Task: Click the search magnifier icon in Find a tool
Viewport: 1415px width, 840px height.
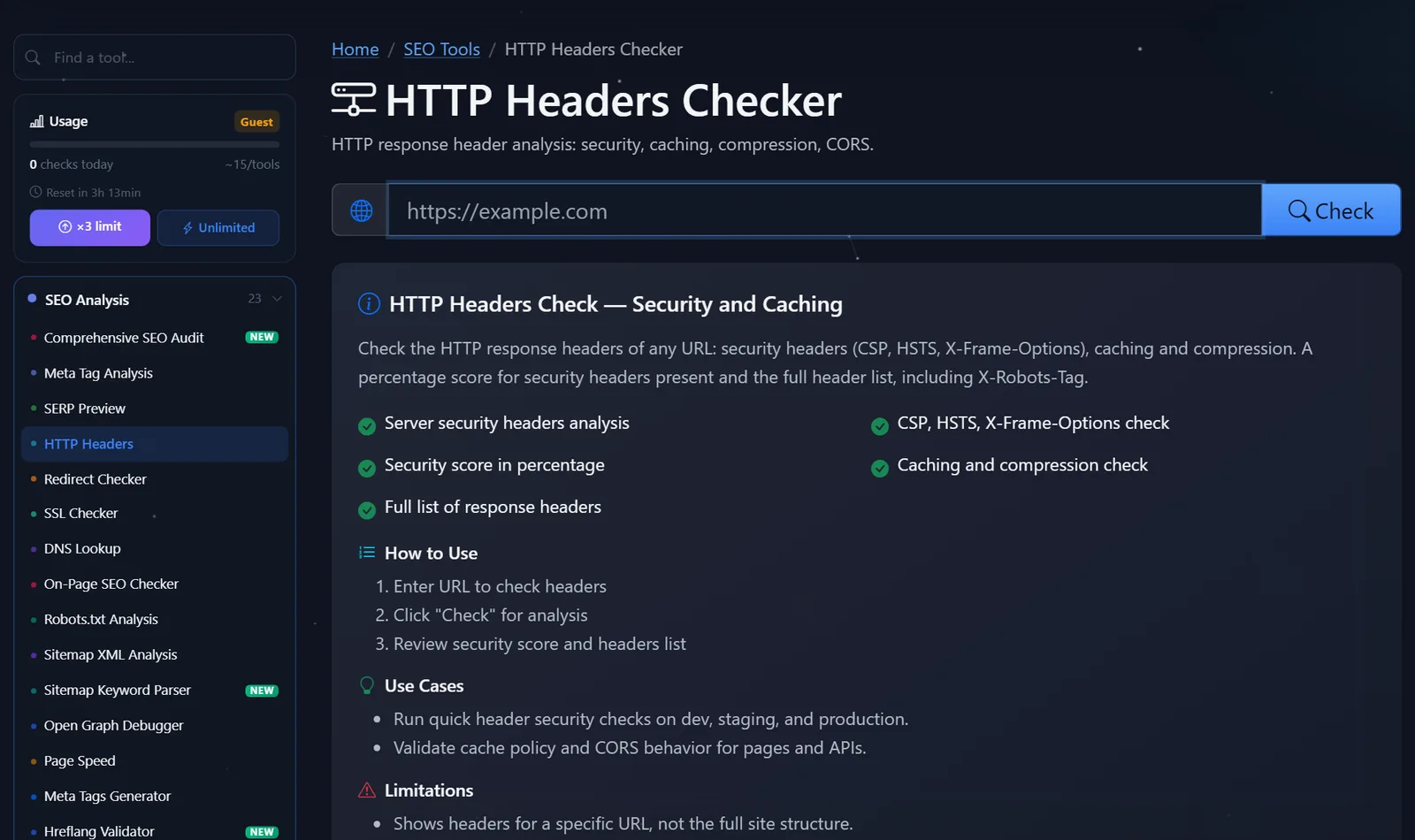Action: click(33, 57)
